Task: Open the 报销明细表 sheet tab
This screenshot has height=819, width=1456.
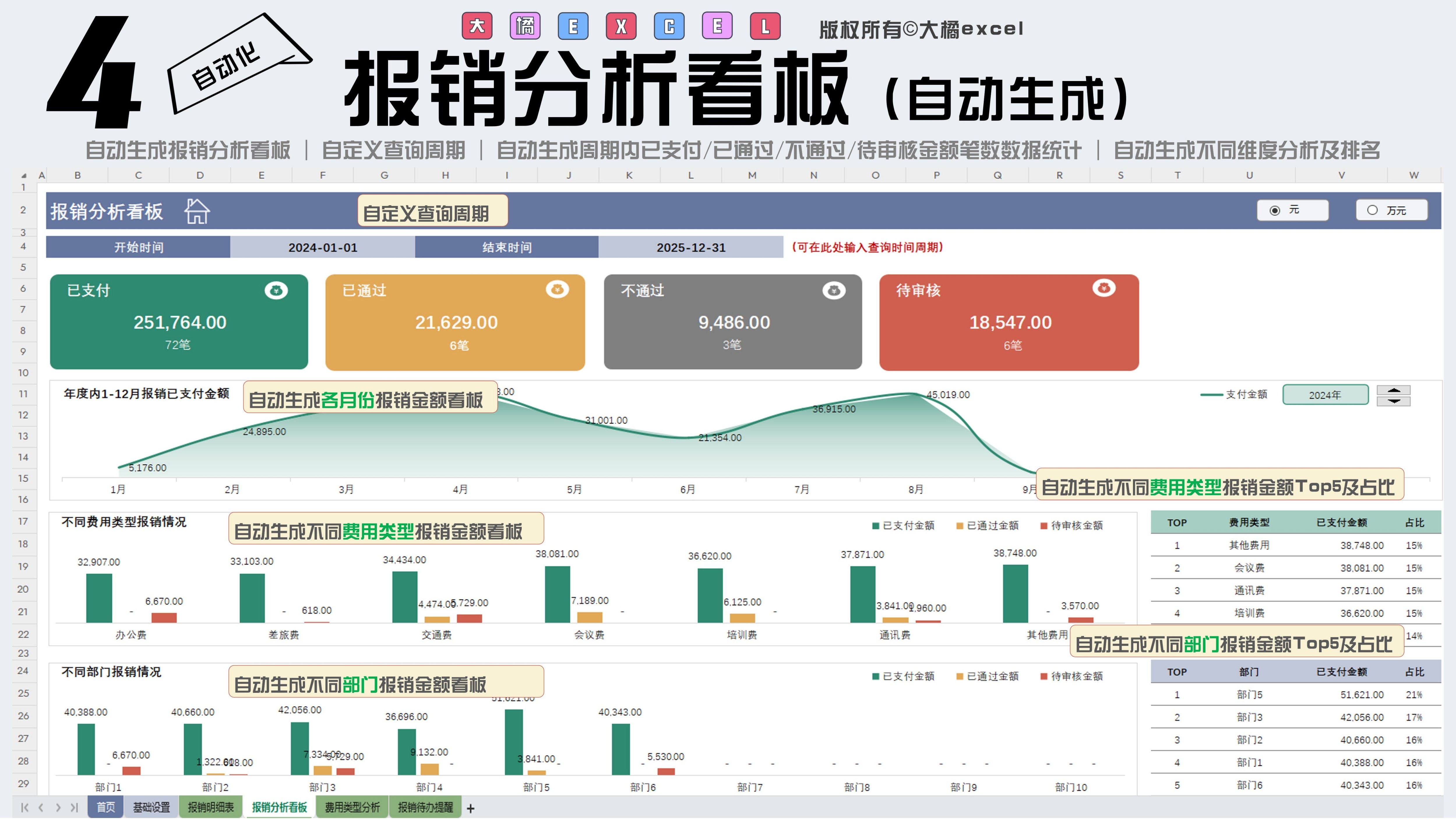Action: coord(210,807)
